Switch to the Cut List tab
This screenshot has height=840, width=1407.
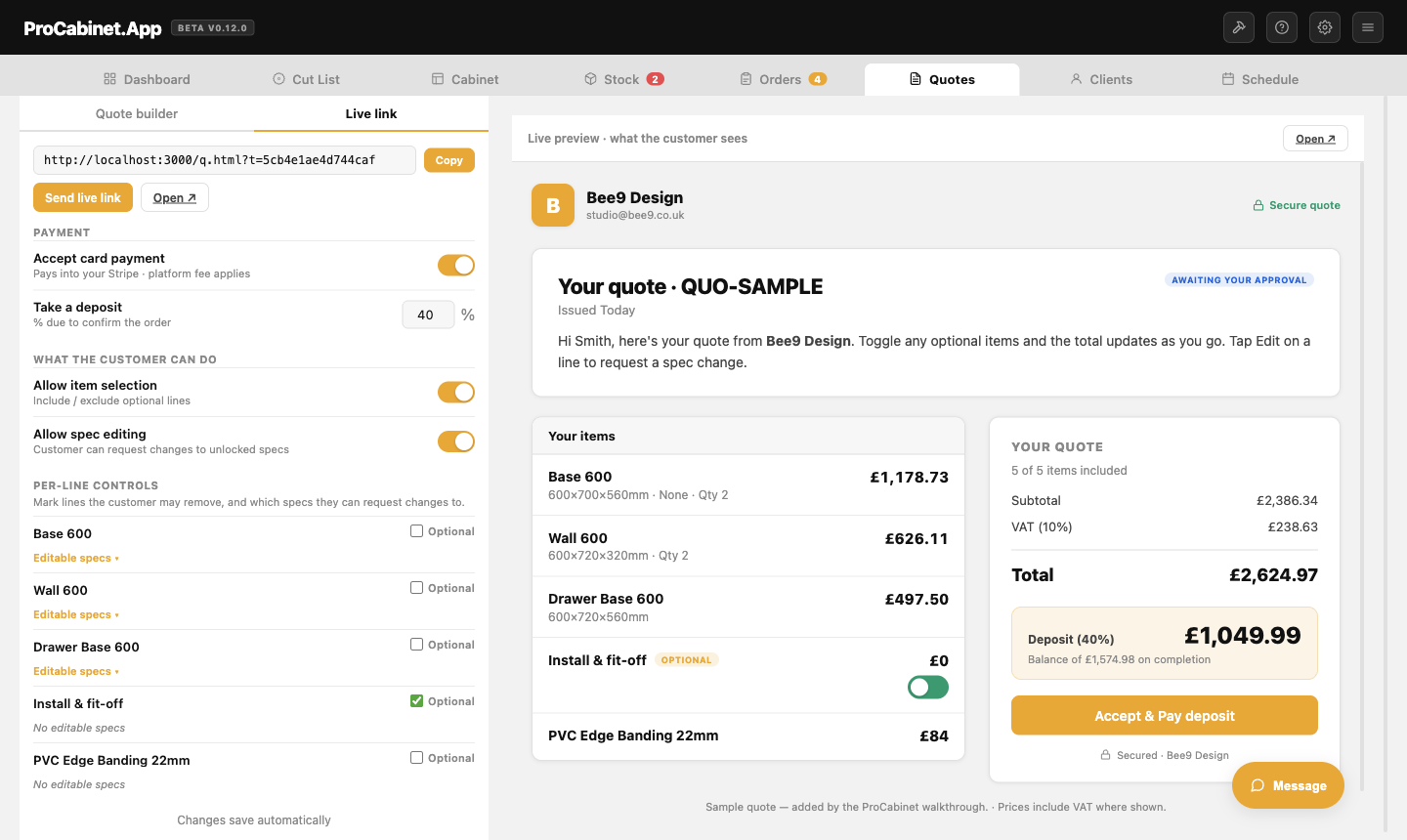pos(306,79)
